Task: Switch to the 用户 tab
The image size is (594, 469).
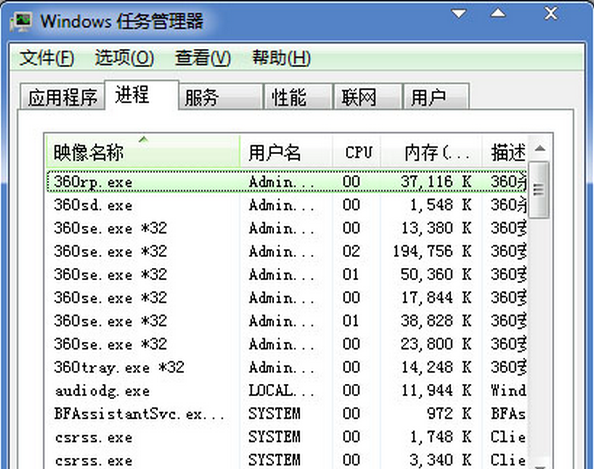Action: (436, 97)
